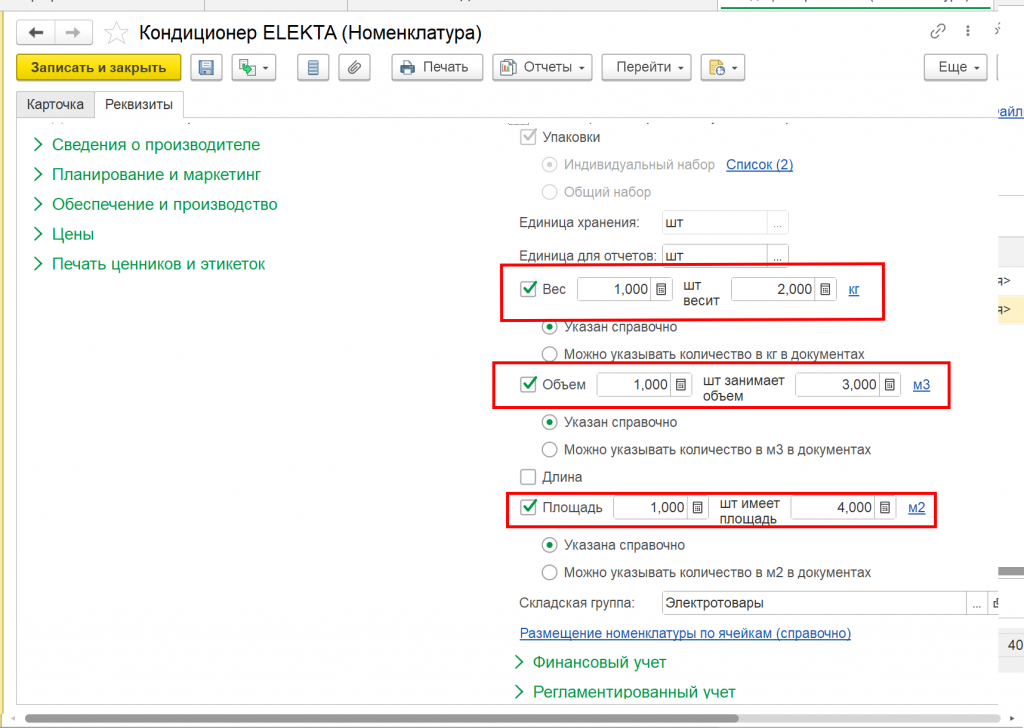Select Указан справочно under Вес
Image resolution: width=1024 pixels, height=728 pixels.
(x=549, y=326)
